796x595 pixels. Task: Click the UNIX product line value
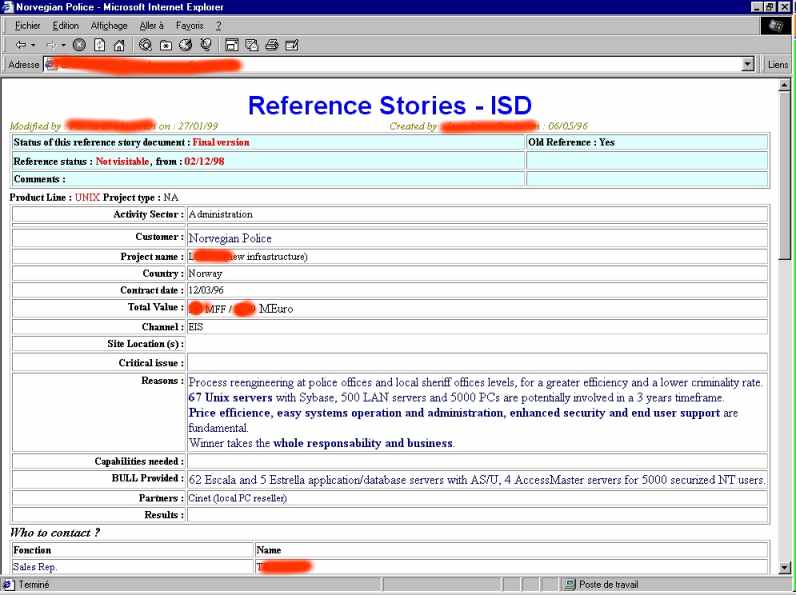pyautogui.click(x=87, y=197)
